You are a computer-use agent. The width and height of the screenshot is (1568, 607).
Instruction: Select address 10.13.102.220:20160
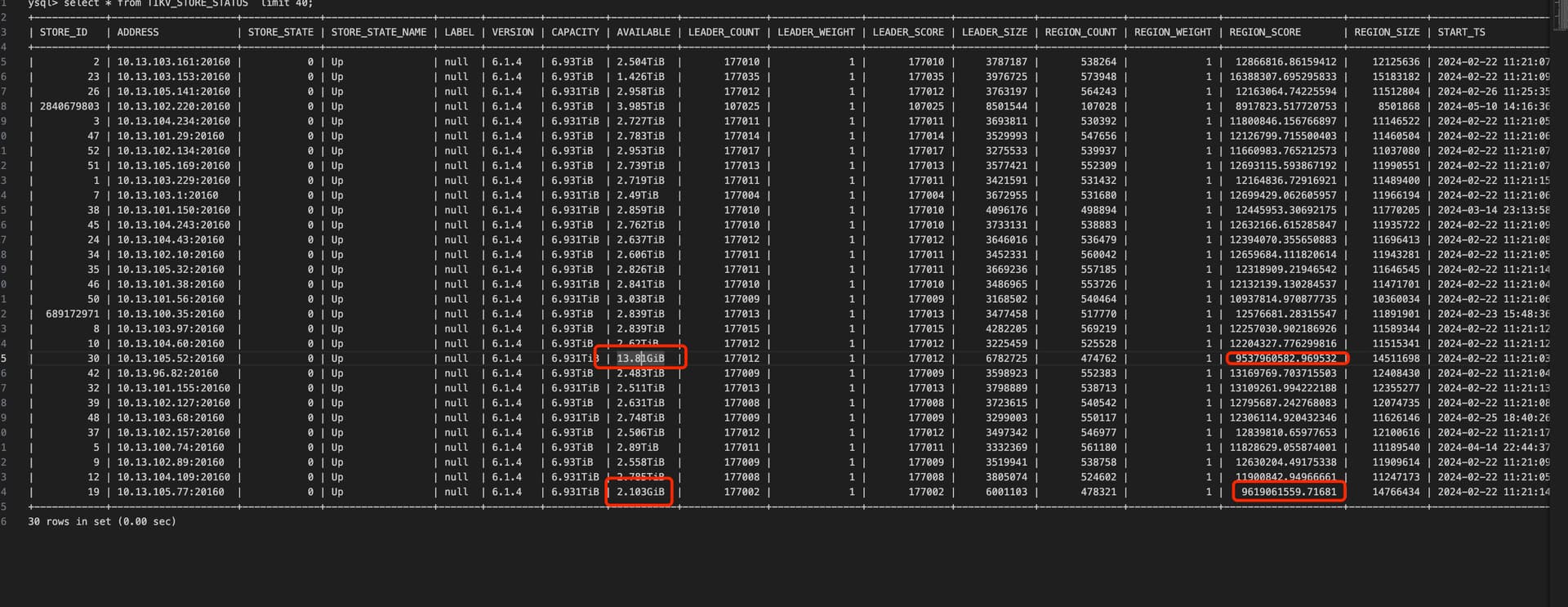[173, 106]
